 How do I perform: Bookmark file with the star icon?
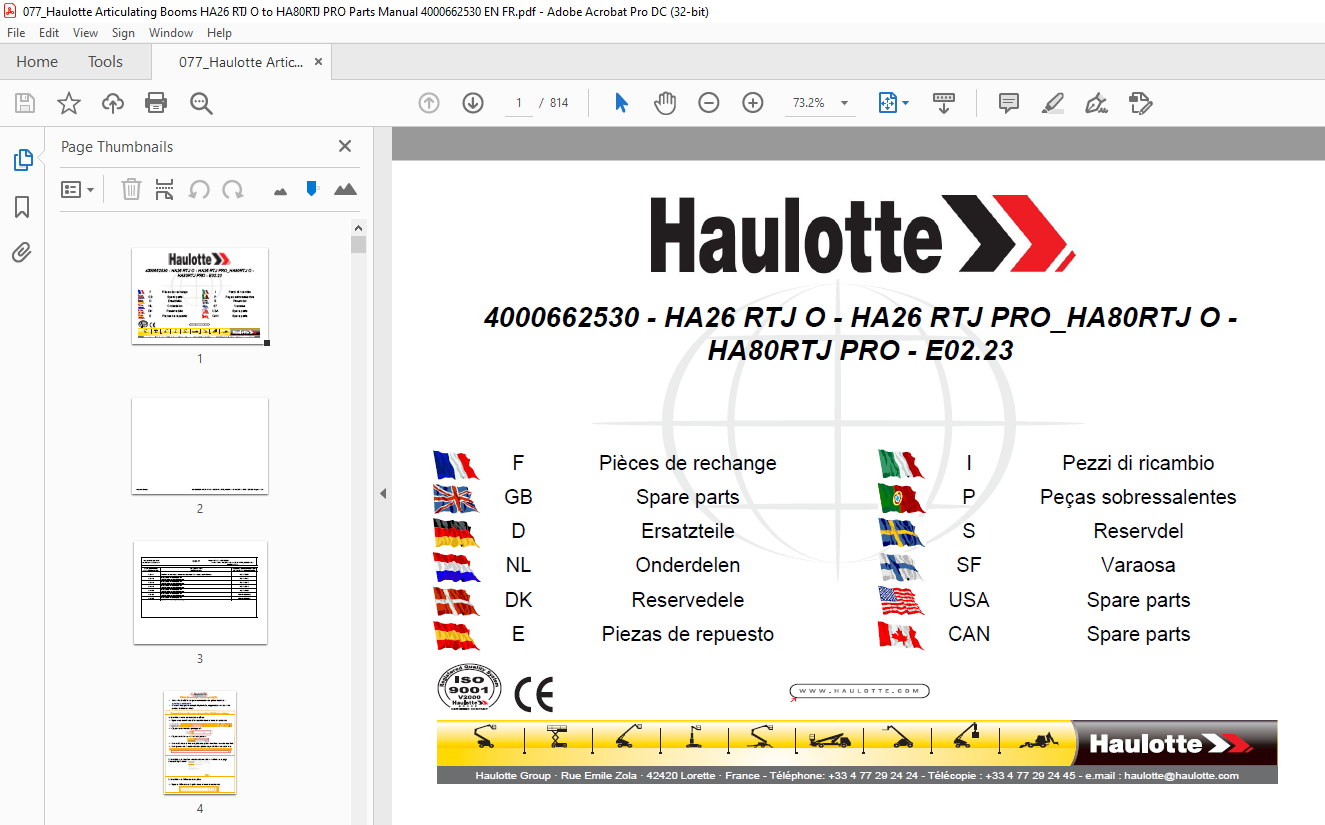click(68, 103)
